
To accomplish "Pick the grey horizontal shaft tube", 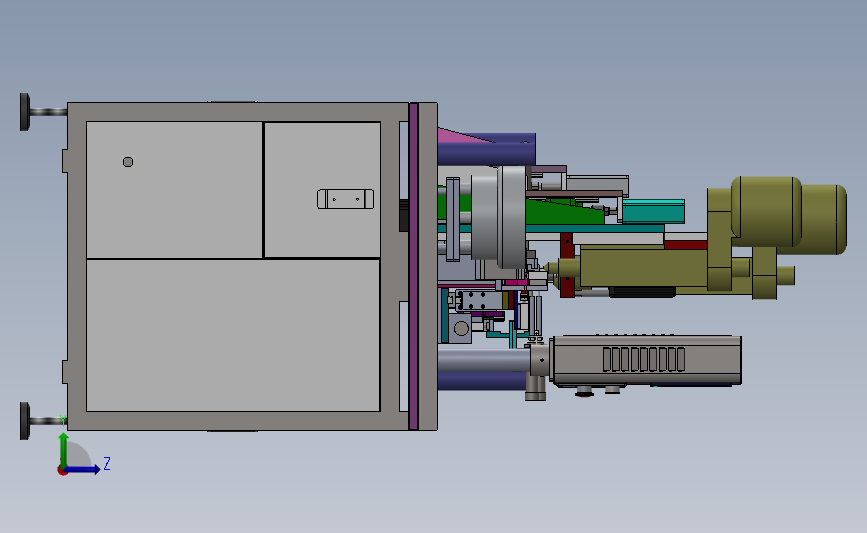I will point(484,360).
